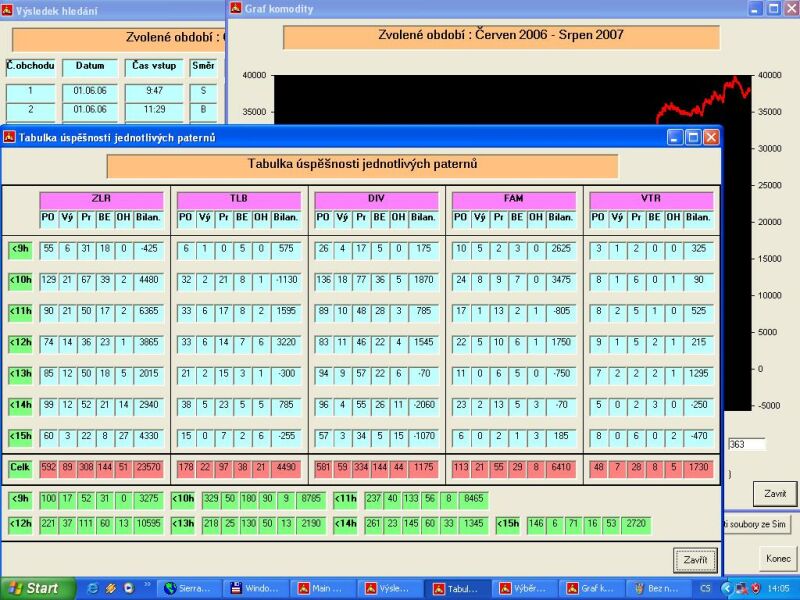Click the FAM total balance 6410

pos(561,468)
